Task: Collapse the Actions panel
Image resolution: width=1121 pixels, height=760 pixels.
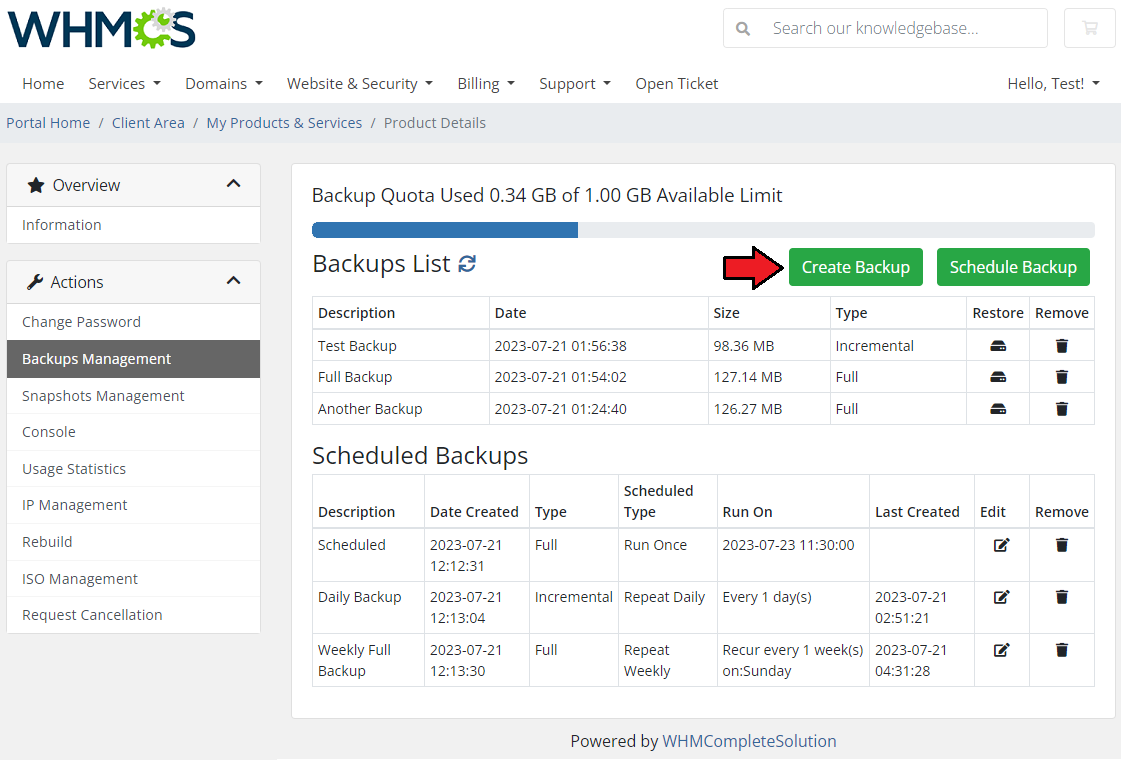Action: pyautogui.click(x=233, y=280)
